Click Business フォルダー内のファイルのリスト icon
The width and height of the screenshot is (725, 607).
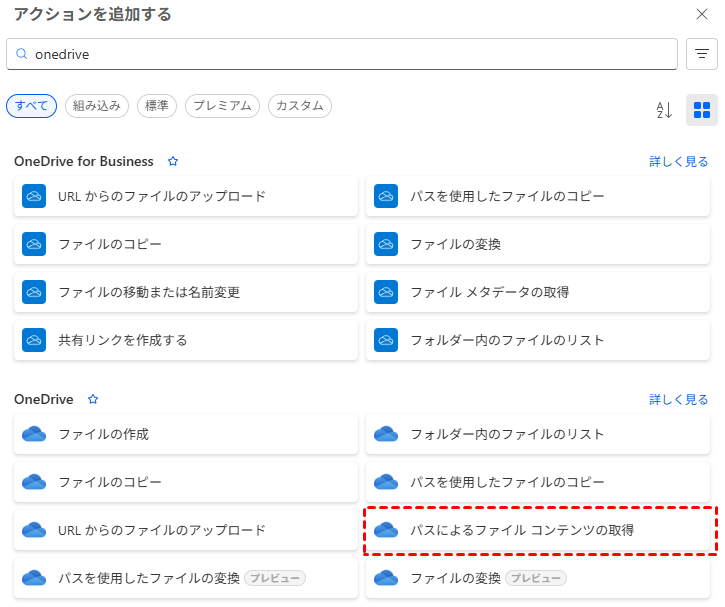[x=386, y=340]
